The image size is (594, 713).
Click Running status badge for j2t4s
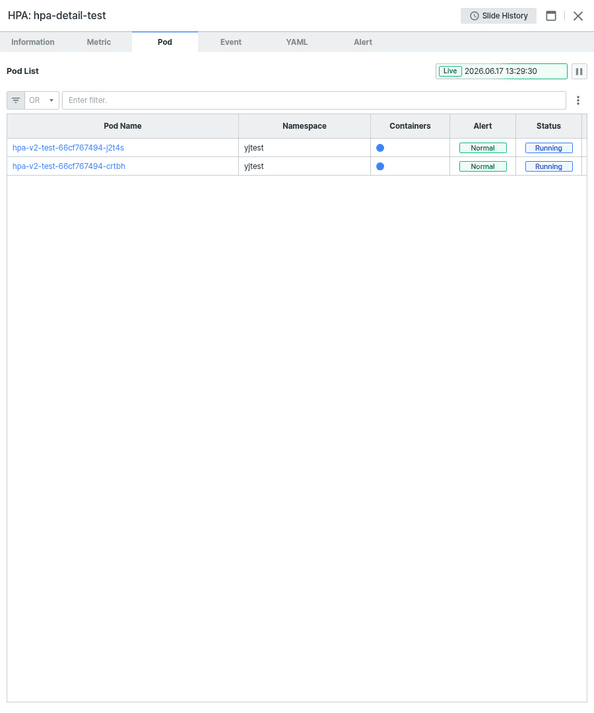pyautogui.click(x=549, y=148)
